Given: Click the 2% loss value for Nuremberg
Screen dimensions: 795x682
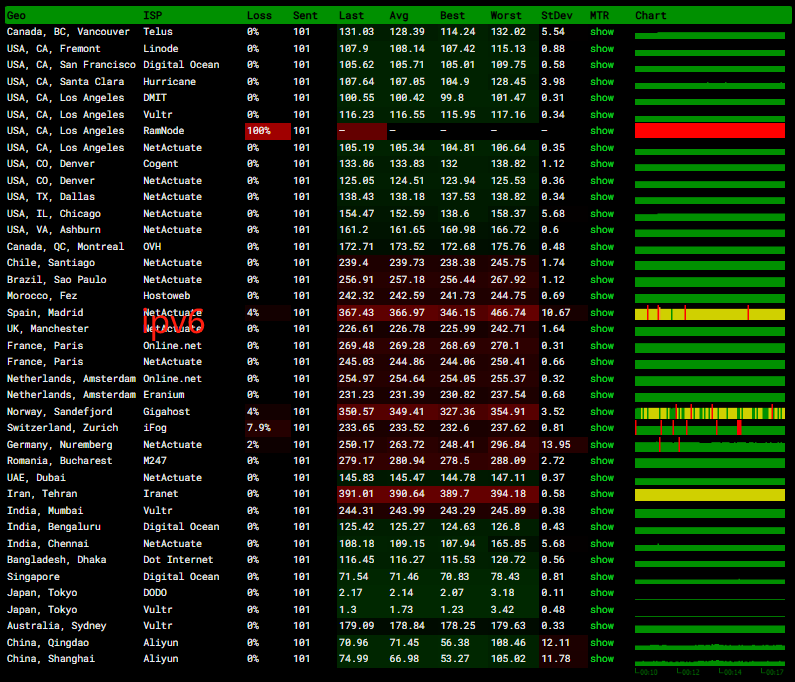Looking at the screenshot, I should pyautogui.click(x=252, y=445).
